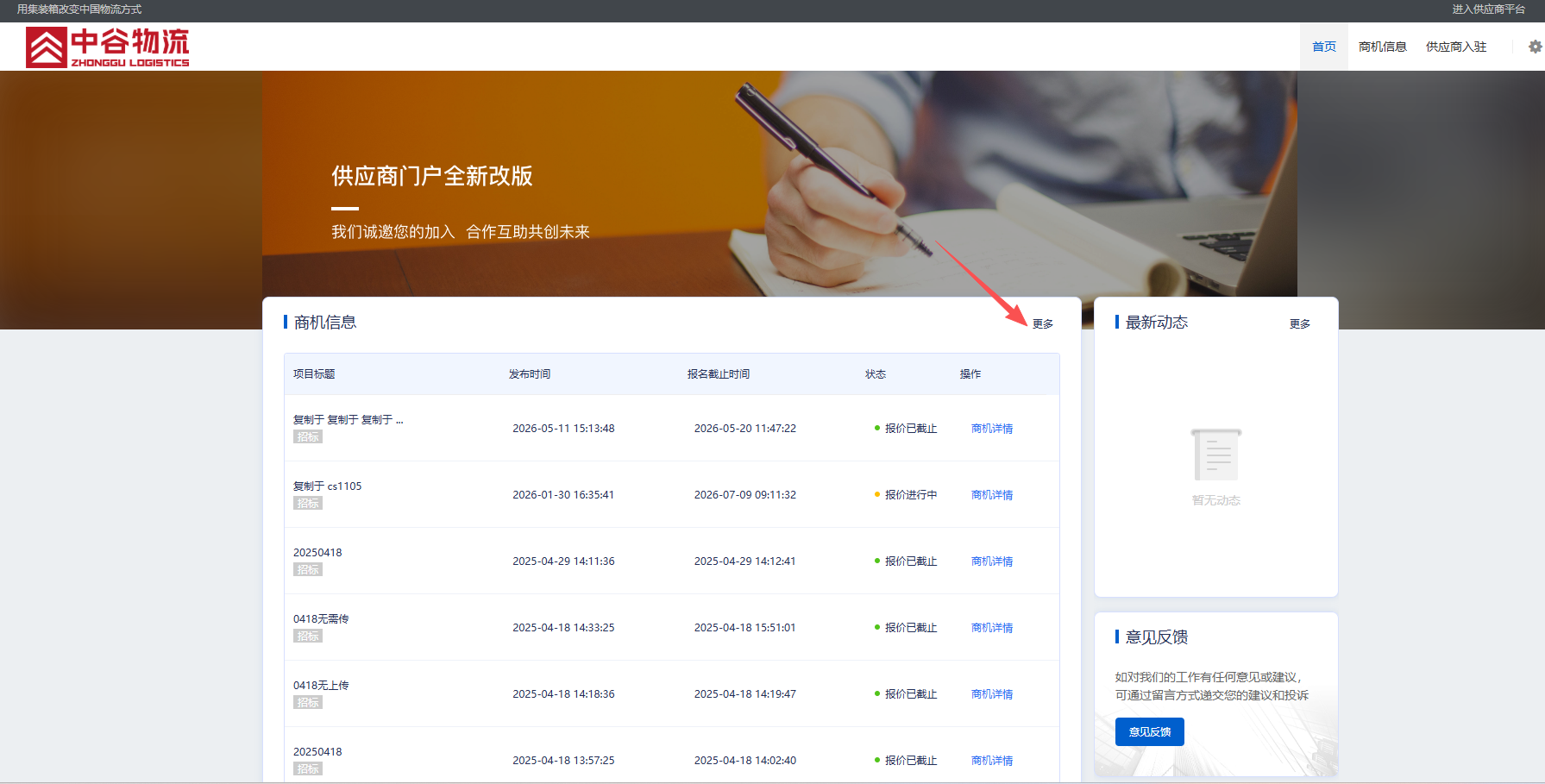1545x784 pixels.
Task: Click the 意见反馈 button
Action: coord(1150,731)
